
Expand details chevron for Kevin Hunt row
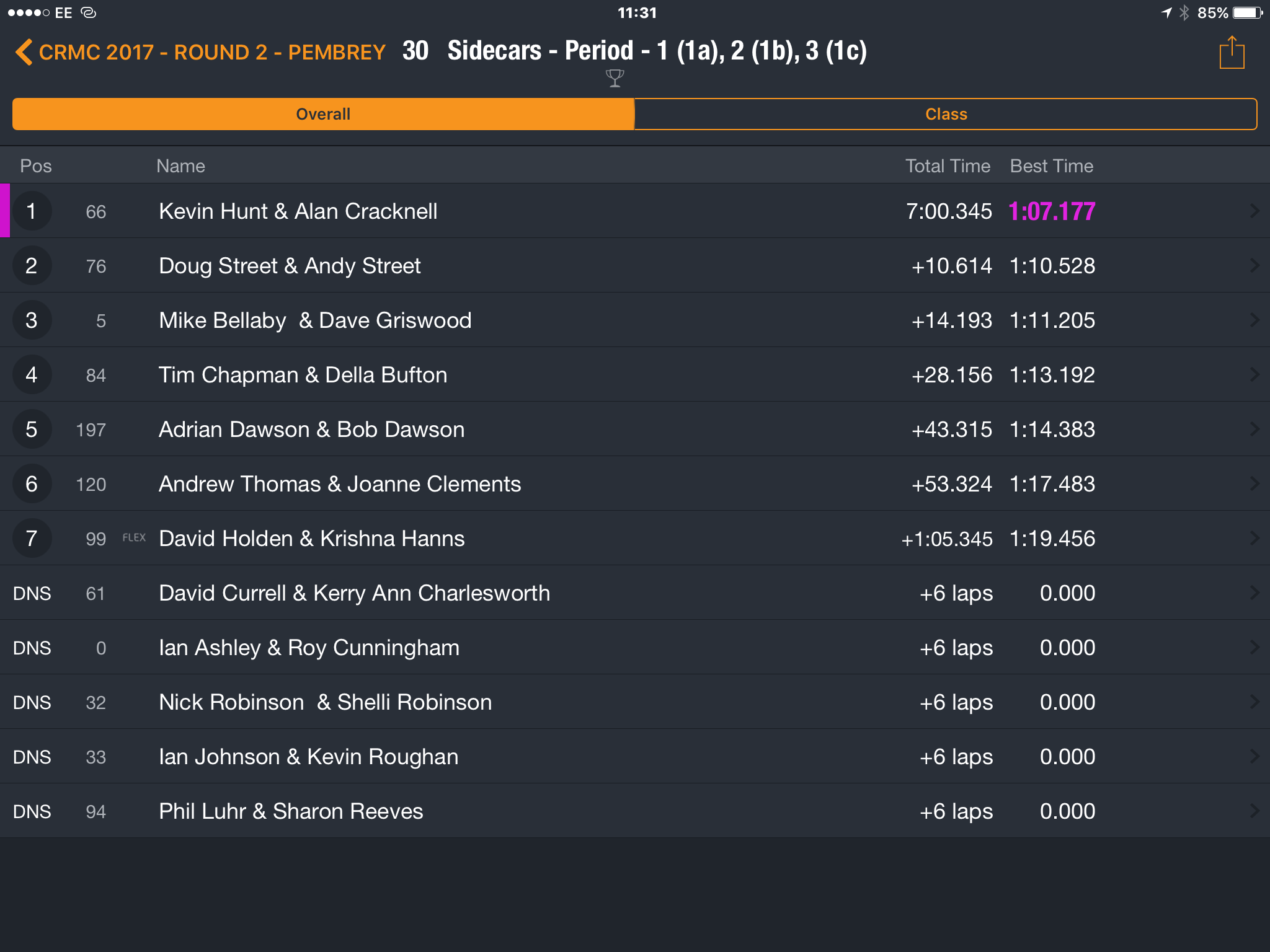point(1254,211)
